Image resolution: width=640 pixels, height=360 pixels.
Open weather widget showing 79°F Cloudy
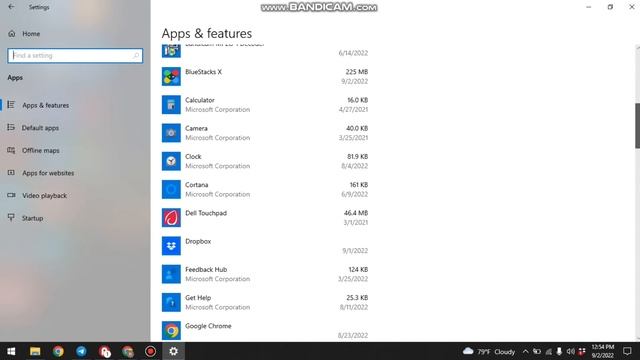[489, 351]
